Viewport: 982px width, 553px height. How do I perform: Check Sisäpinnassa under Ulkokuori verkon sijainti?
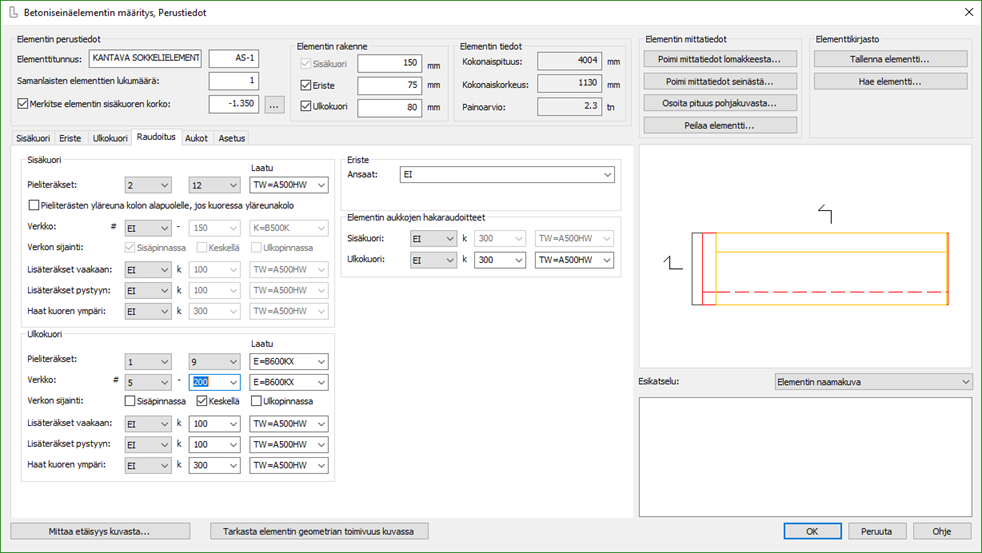click(x=131, y=401)
